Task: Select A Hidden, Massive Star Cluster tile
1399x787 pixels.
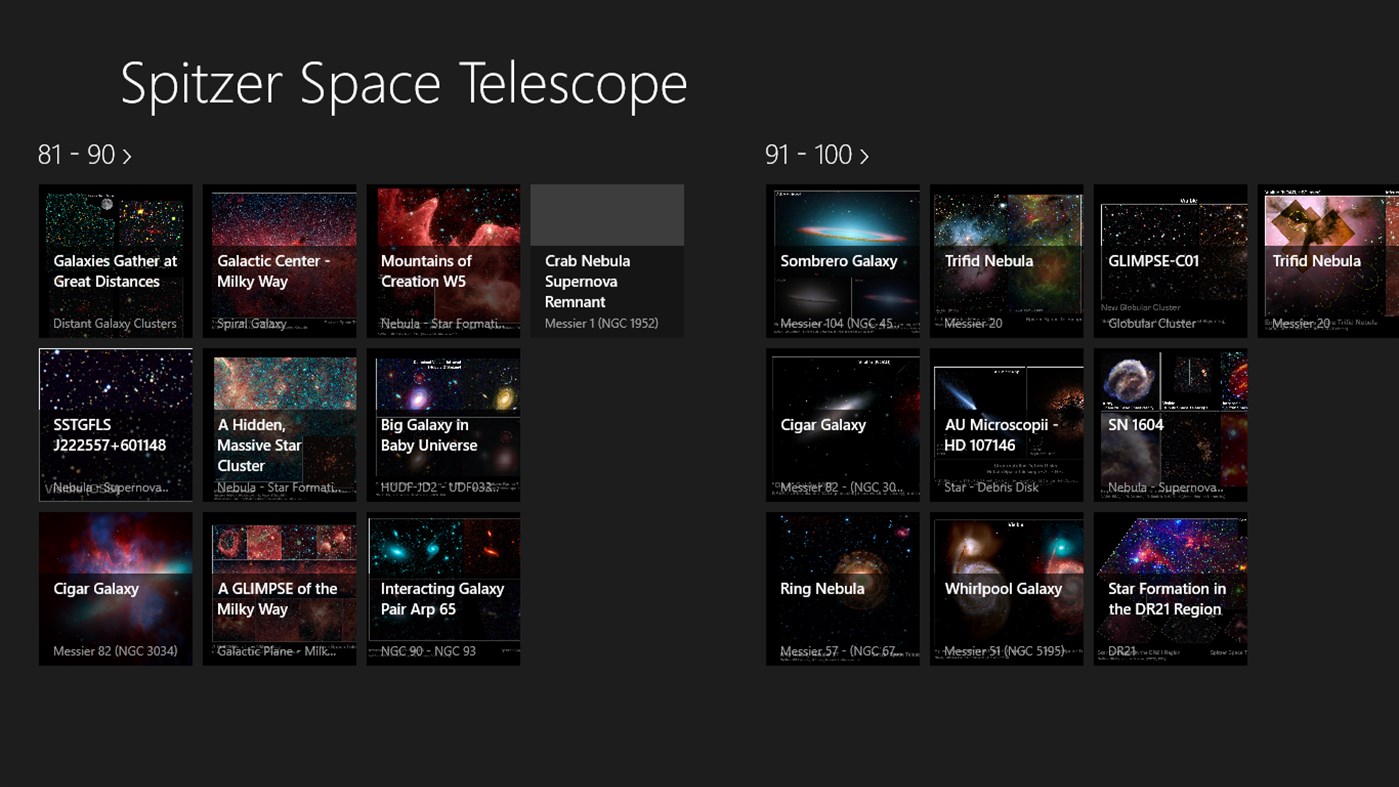Action: (280, 424)
